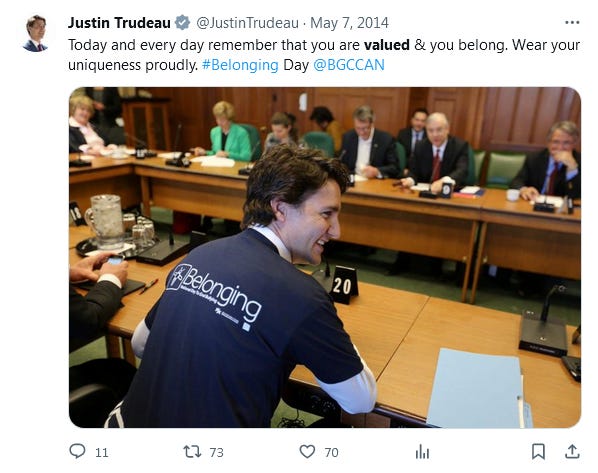
Task: Open the @JustinTrudeau handle link
Action: pos(248,23)
